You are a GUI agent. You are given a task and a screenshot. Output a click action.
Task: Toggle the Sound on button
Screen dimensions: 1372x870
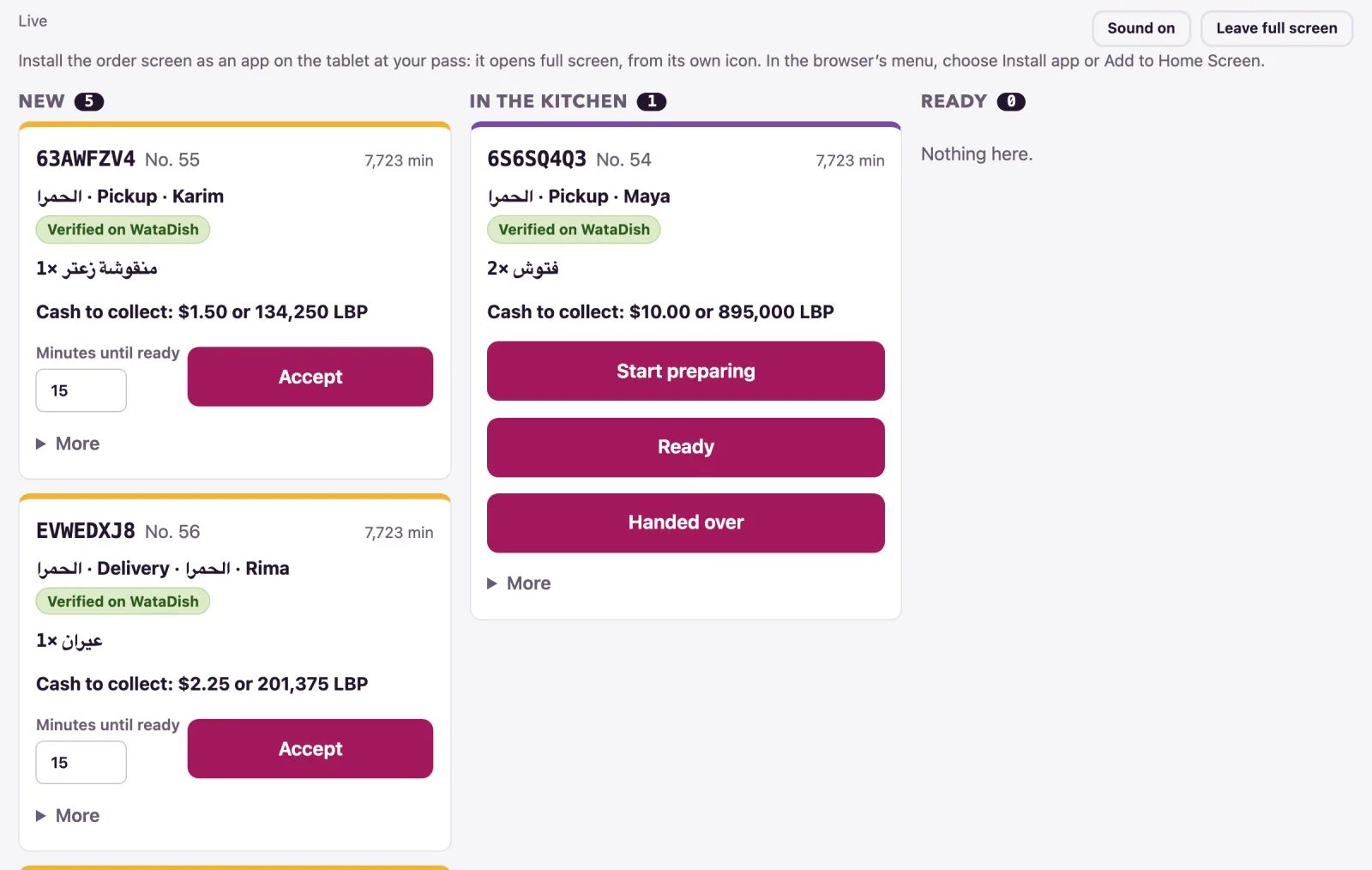pyautogui.click(x=1140, y=28)
